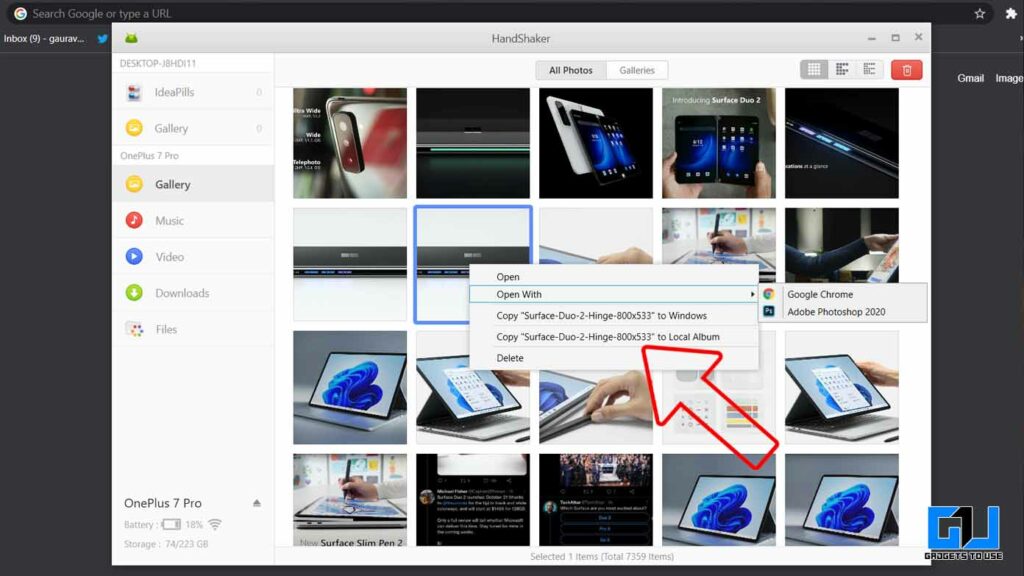Click the HandShaker Android logo icon
The height and width of the screenshot is (576, 1024).
131,39
